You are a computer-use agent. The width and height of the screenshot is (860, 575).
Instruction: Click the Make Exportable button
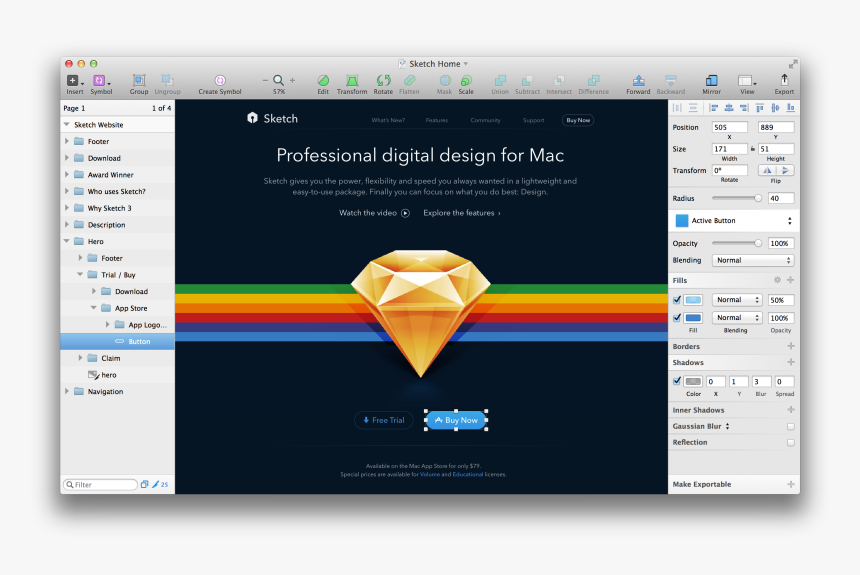tap(734, 484)
